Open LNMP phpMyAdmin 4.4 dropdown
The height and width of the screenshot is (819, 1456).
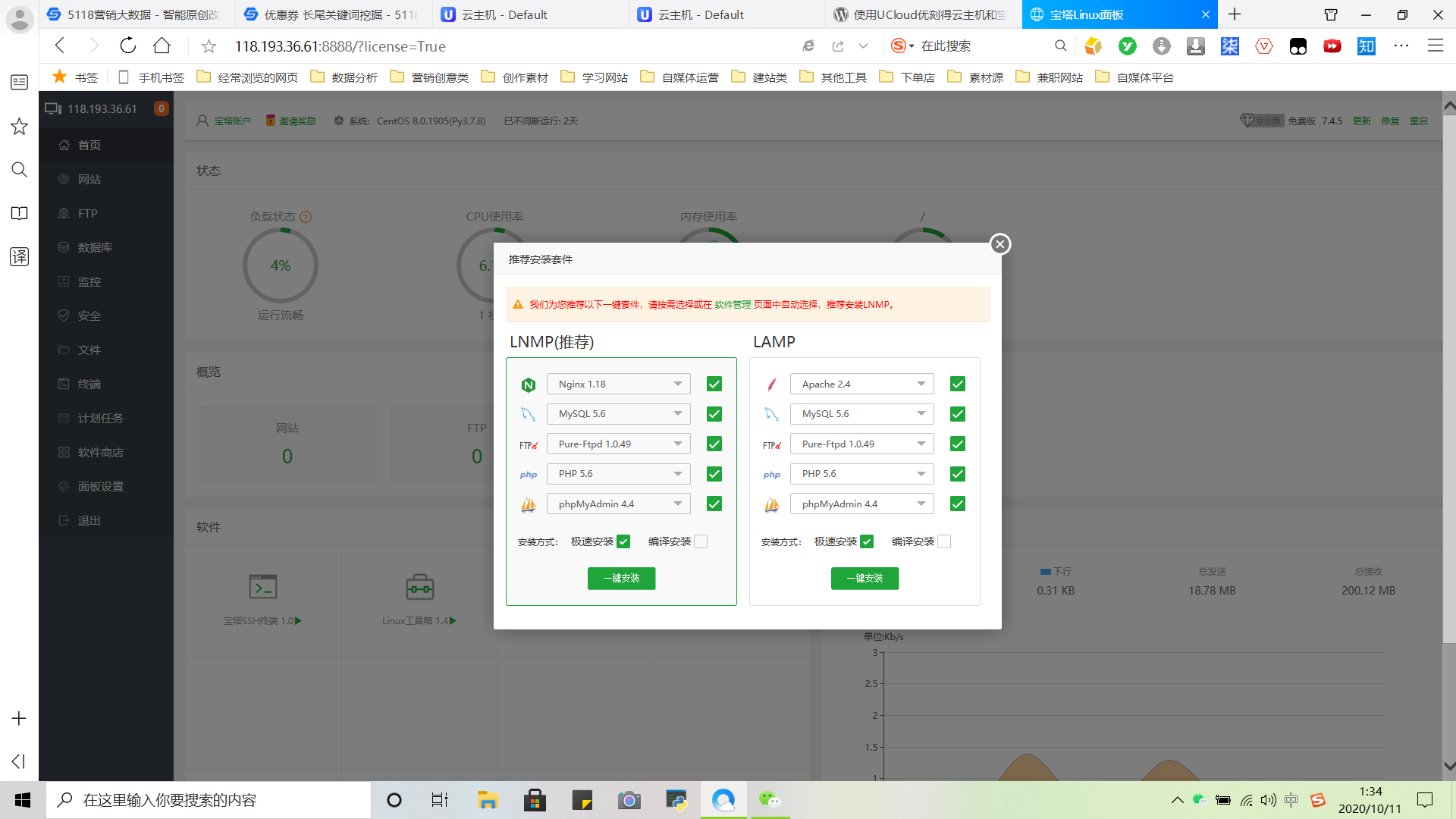[619, 504]
